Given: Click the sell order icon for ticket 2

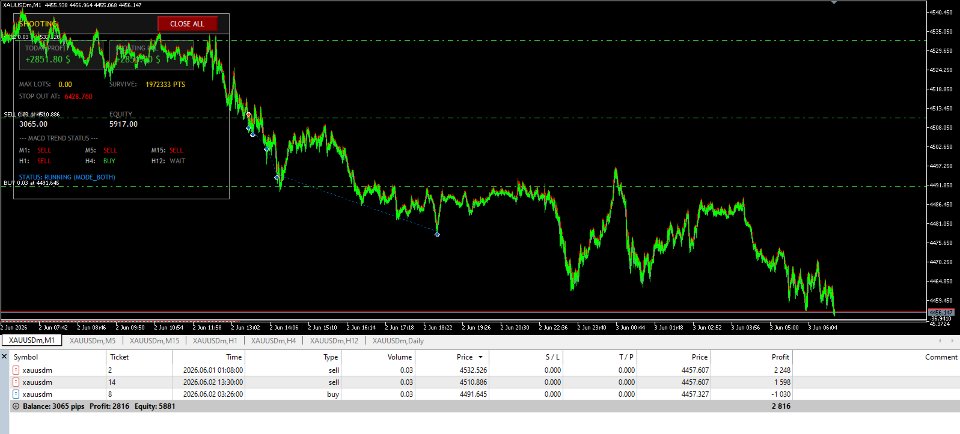Looking at the screenshot, I should coord(16,370).
